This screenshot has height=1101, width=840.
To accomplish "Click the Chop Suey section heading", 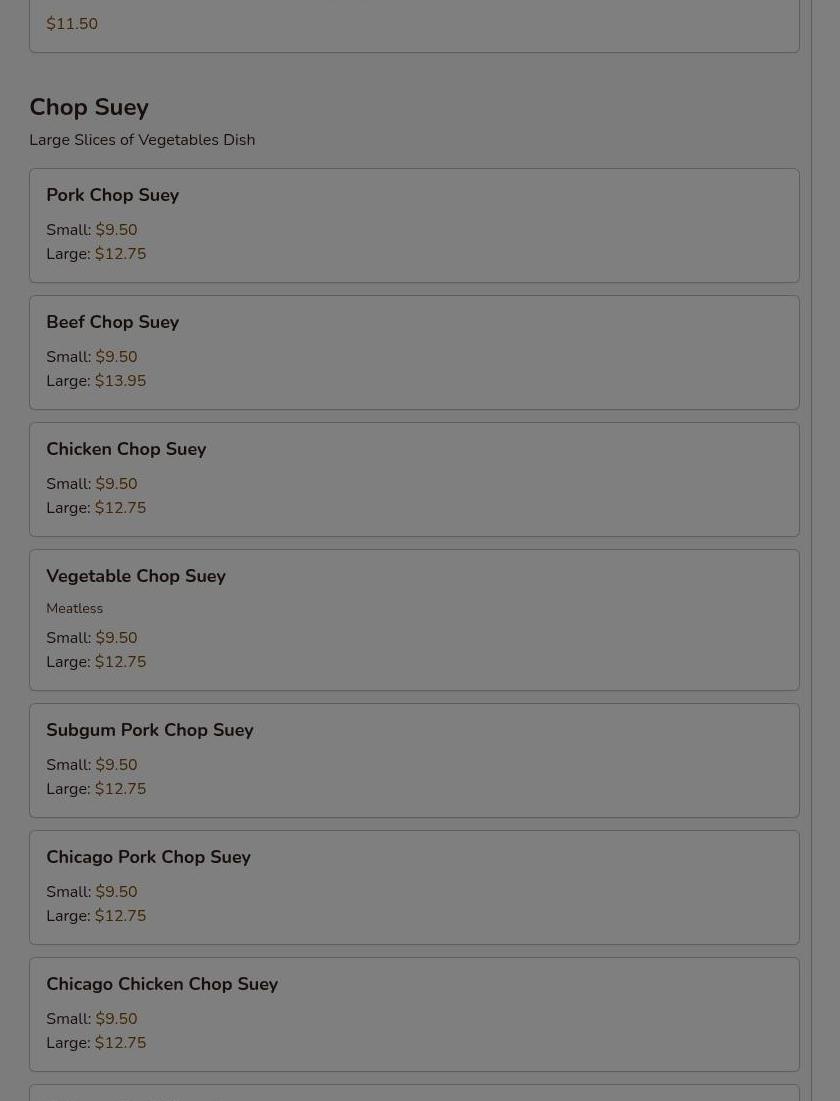I will pyautogui.click(x=89, y=107).
